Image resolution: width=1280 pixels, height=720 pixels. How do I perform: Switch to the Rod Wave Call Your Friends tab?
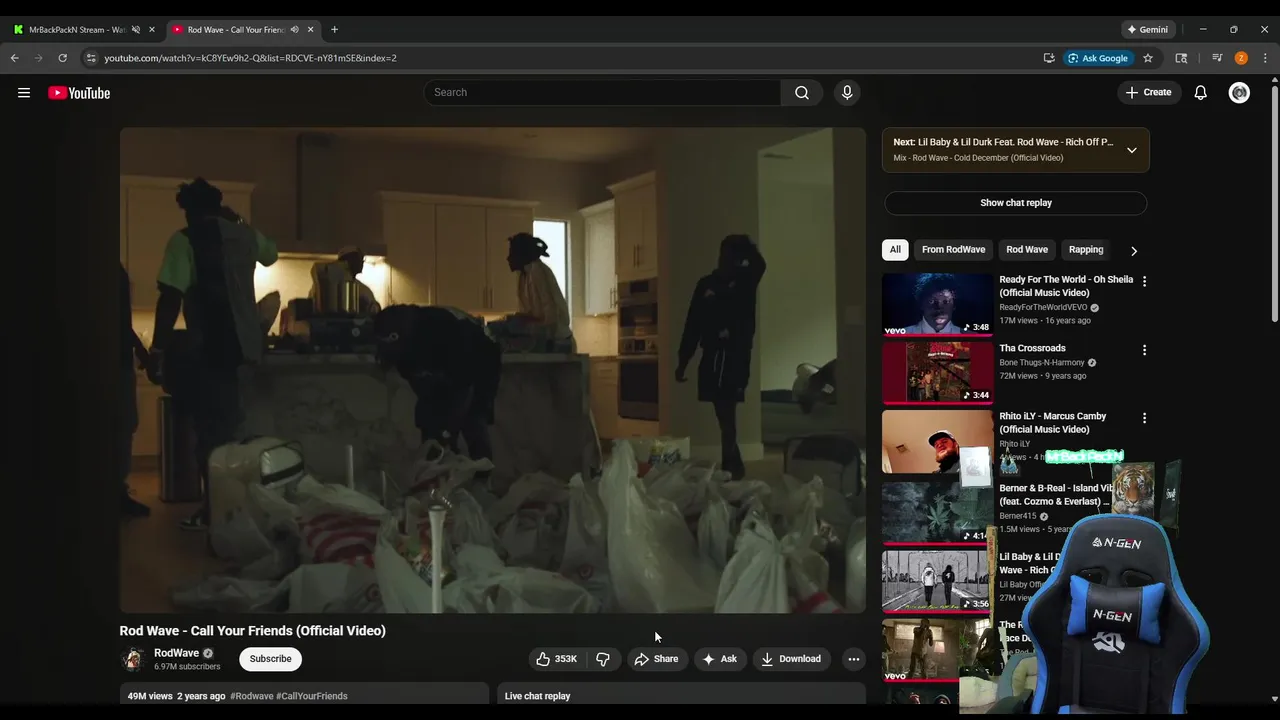[x=236, y=30]
